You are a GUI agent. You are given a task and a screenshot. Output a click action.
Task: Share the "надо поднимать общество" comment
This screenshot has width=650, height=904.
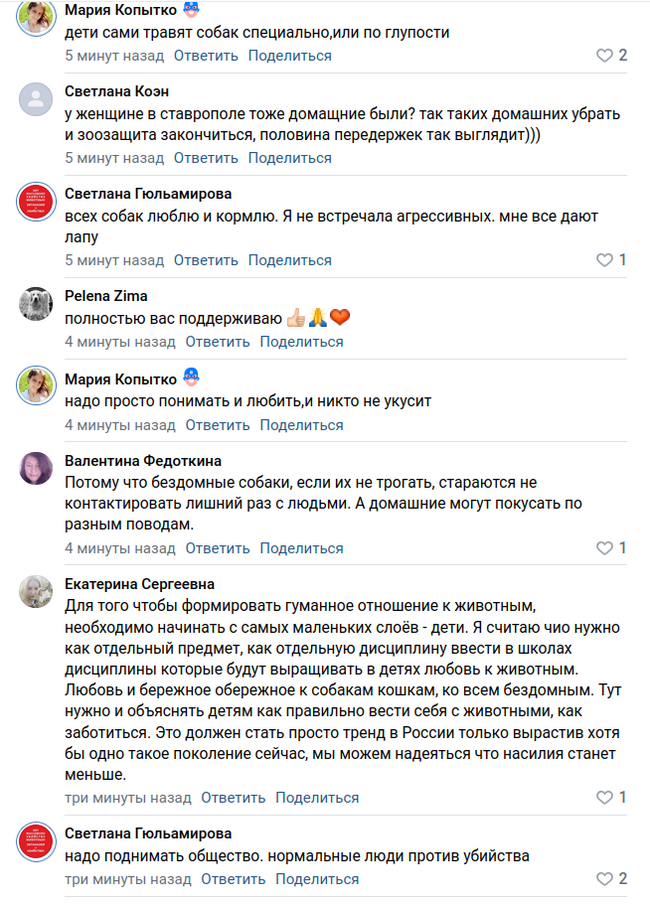point(317,879)
